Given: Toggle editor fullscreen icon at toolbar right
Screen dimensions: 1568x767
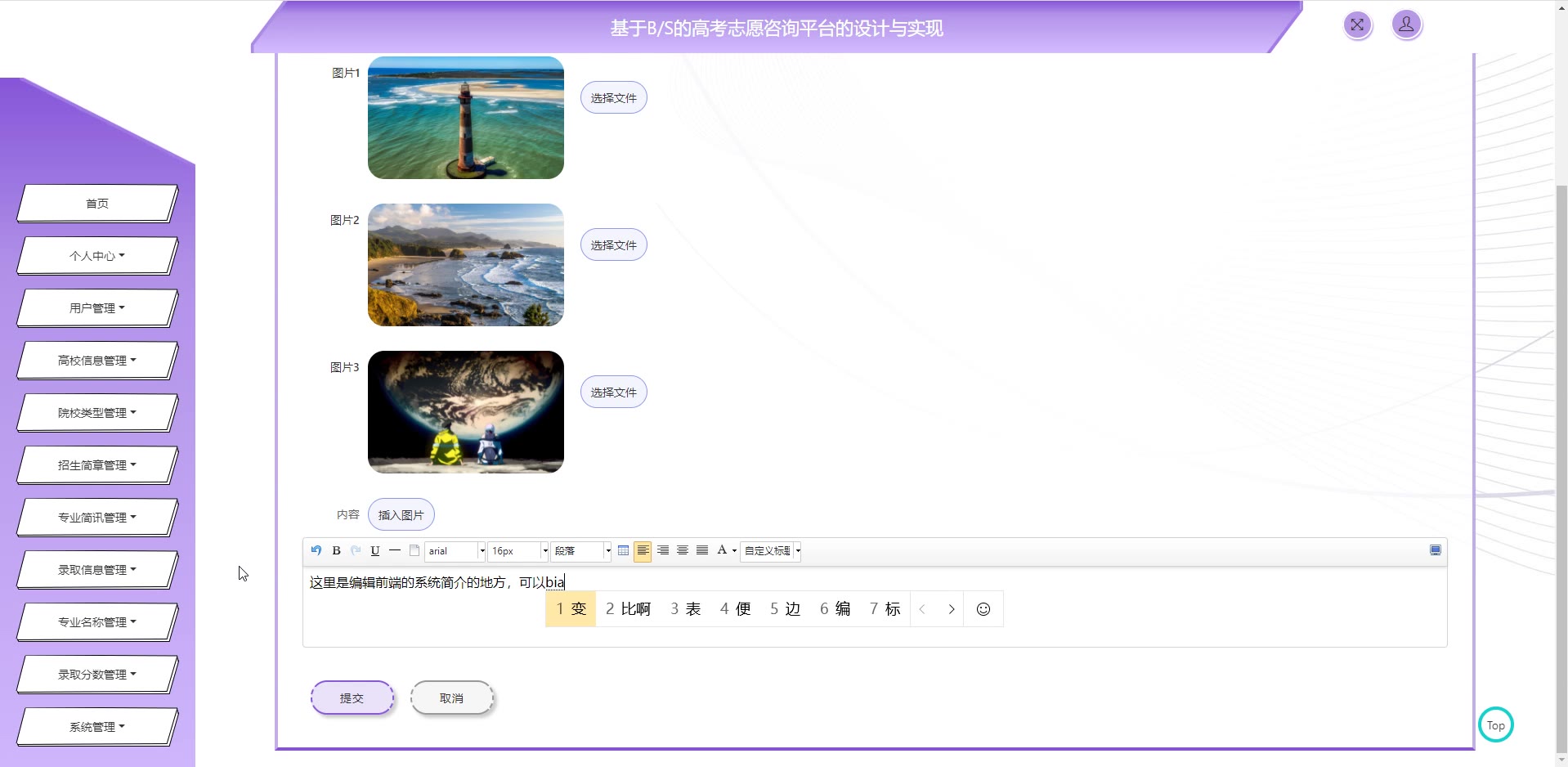Looking at the screenshot, I should click(x=1435, y=550).
